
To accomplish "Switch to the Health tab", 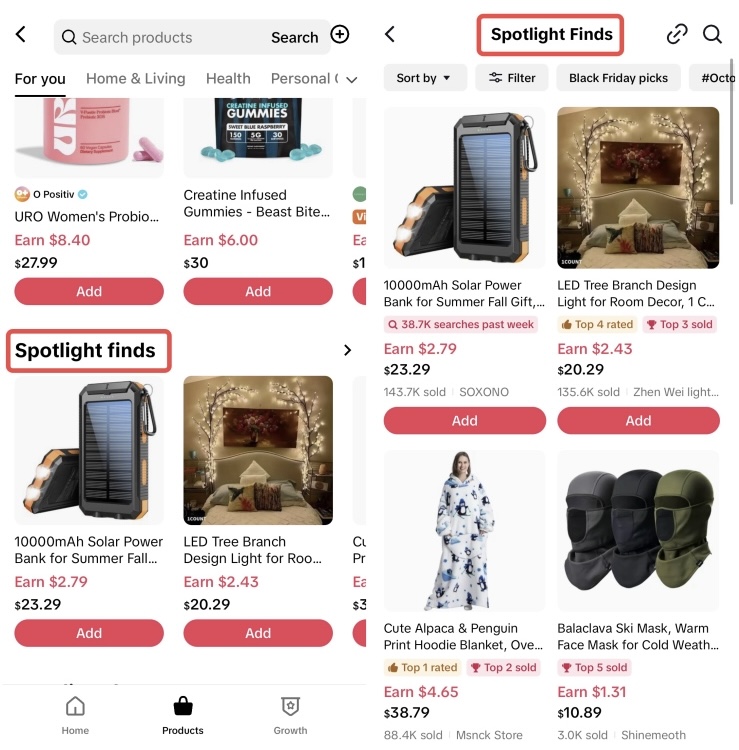I will tap(228, 78).
